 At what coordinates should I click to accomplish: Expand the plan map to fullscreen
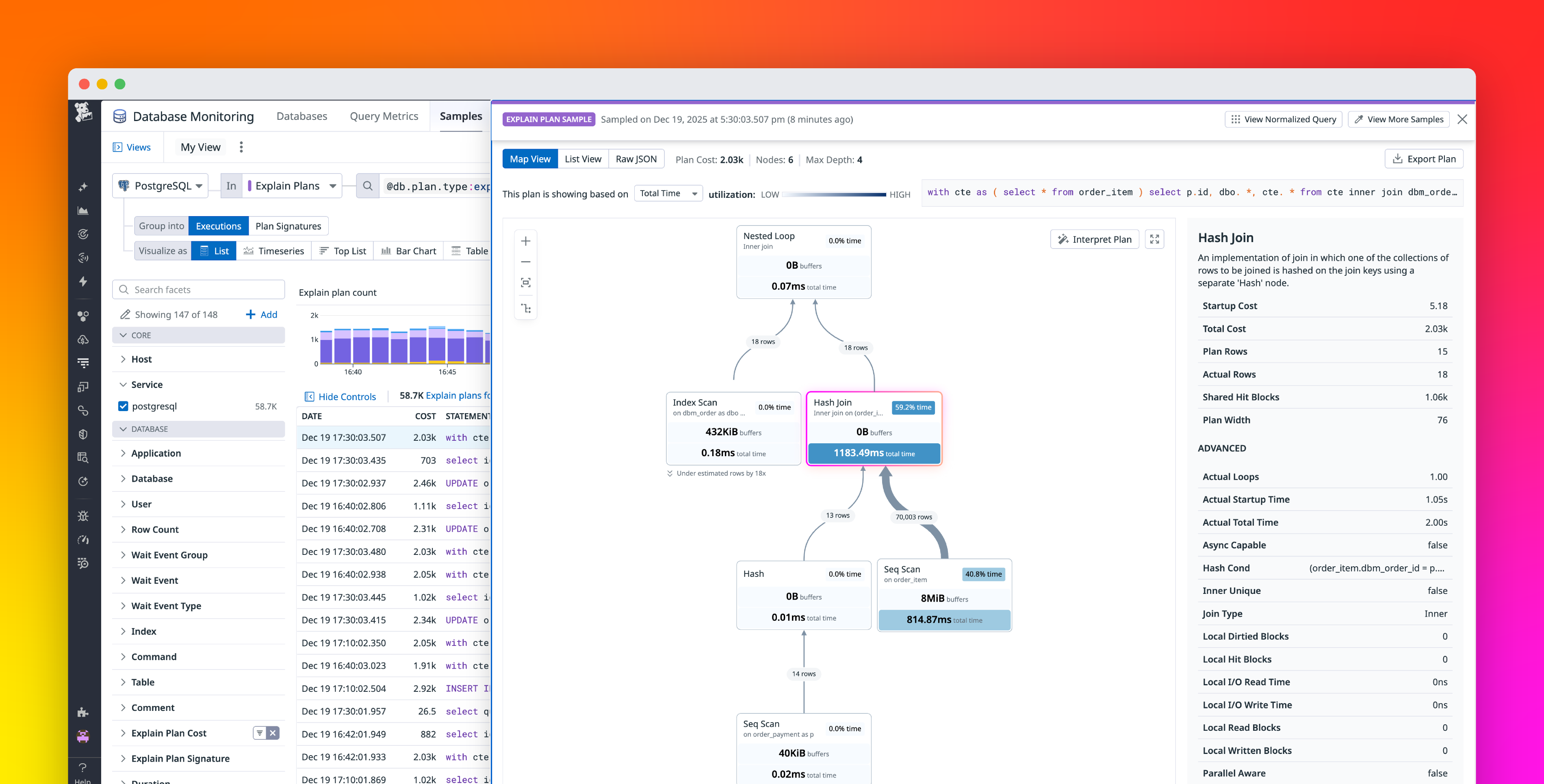tap(1154, 238)
